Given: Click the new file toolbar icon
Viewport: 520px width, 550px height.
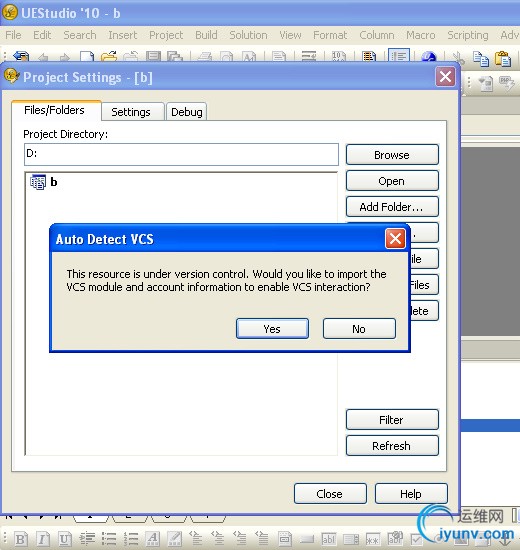Looking at the screenshot, I should pos(87,56).
